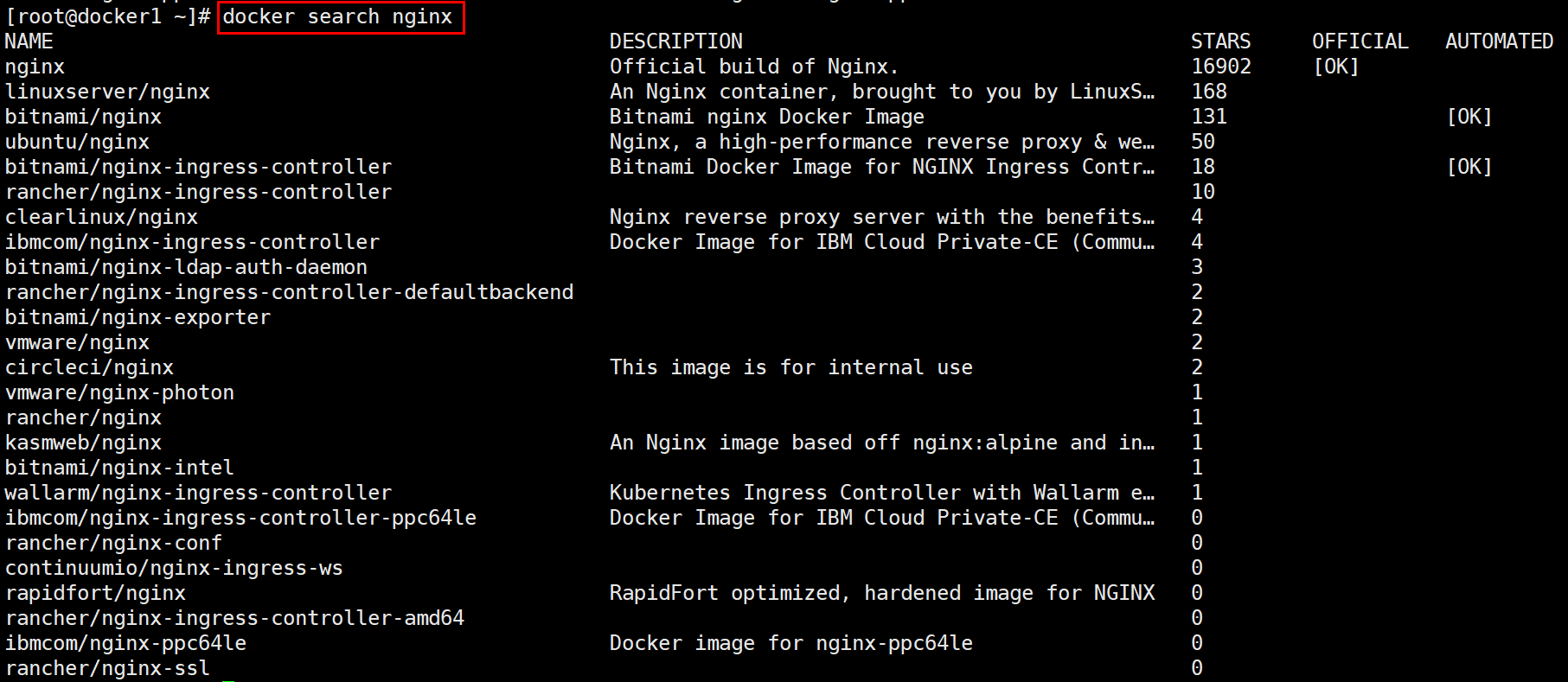Select ibmcom/nginx-ingress-controller-ppc64le name
1568x682 pixels.
pyautogui.click(x=240, y=518)
